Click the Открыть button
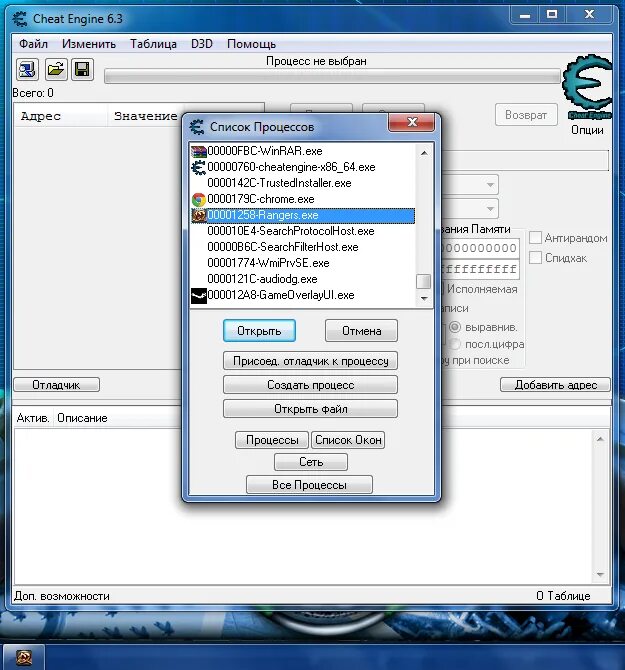This screenshot has height=670, width=625. (x=259, y=331)
